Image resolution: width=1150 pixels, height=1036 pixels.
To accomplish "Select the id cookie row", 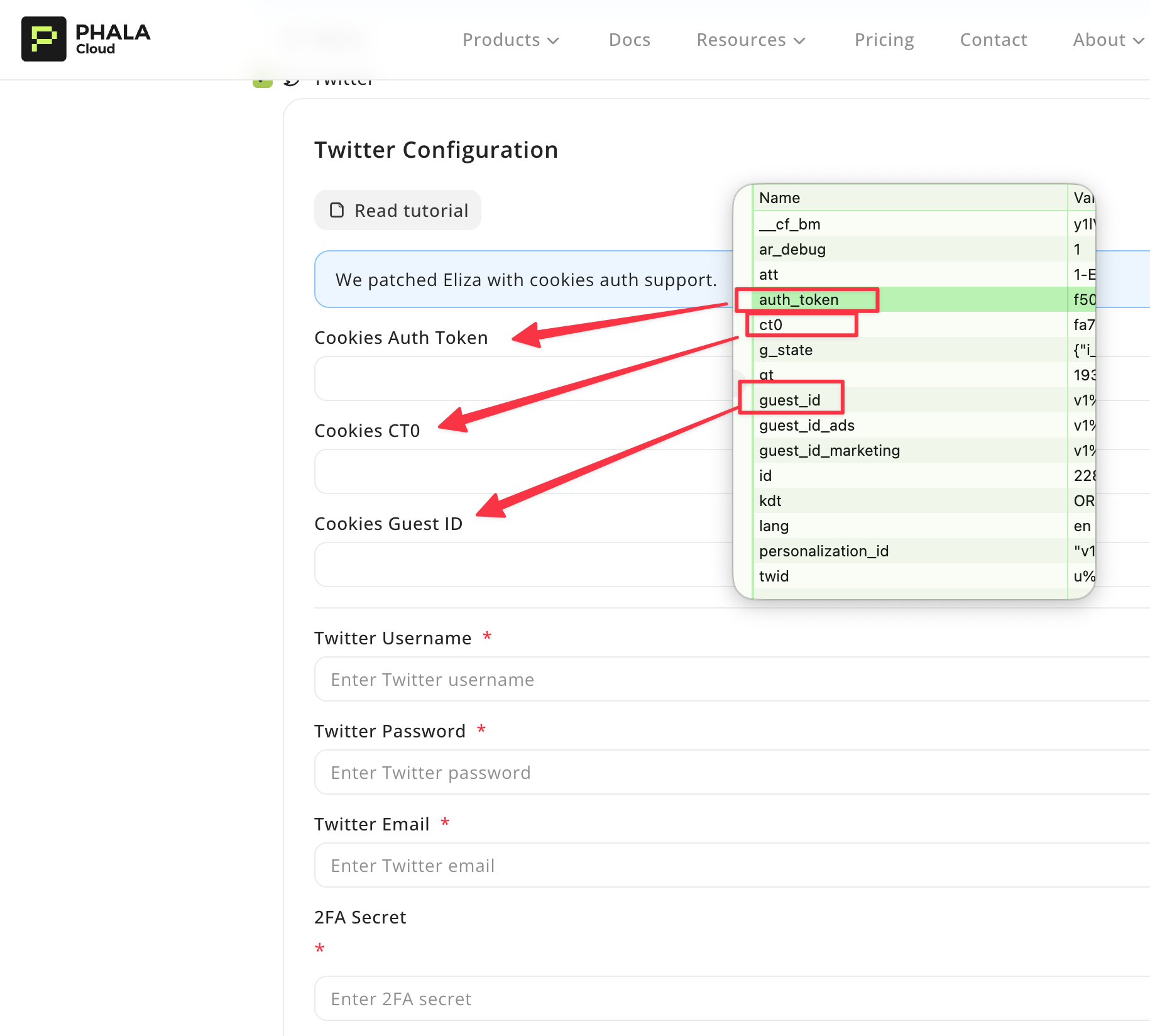I will click(x=924, y=476).
